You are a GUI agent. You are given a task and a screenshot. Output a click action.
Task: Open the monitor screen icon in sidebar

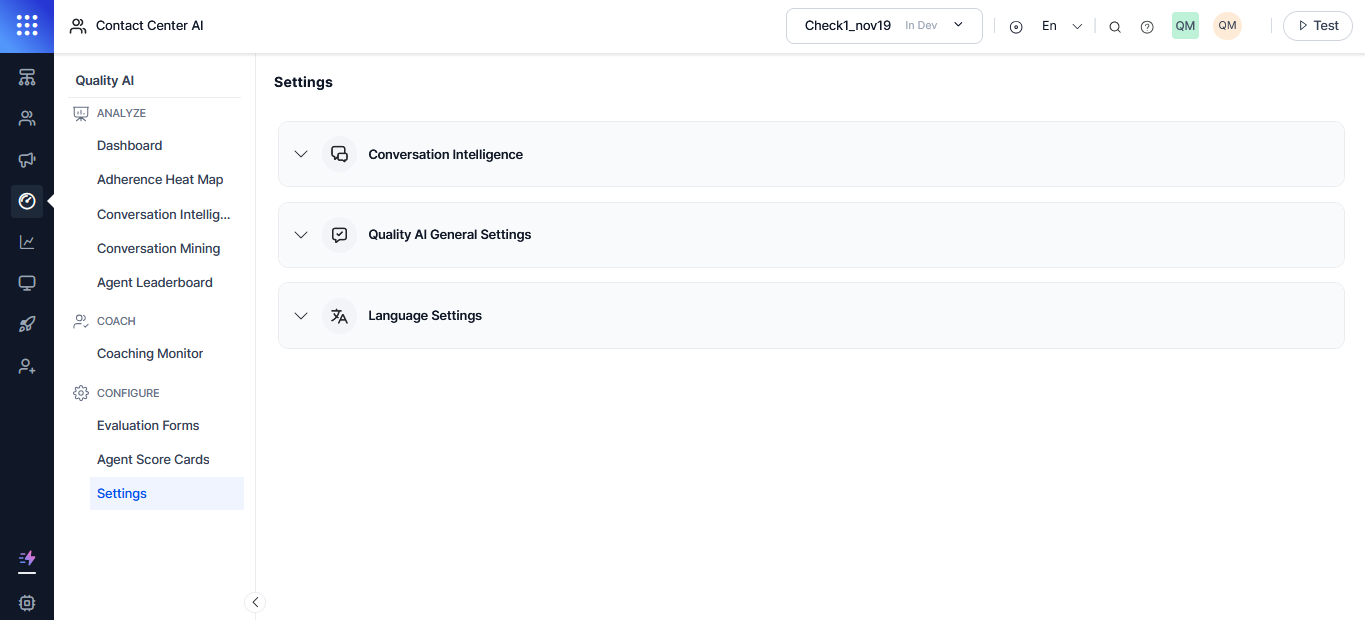click(27, 283)
